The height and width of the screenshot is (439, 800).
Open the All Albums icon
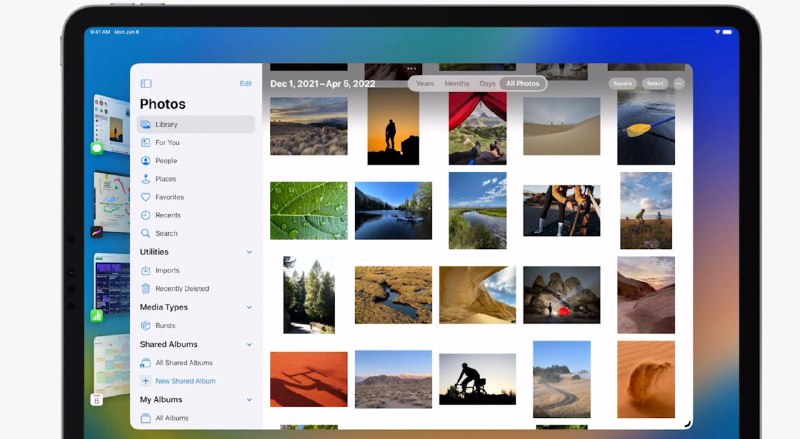click(145, 418)
